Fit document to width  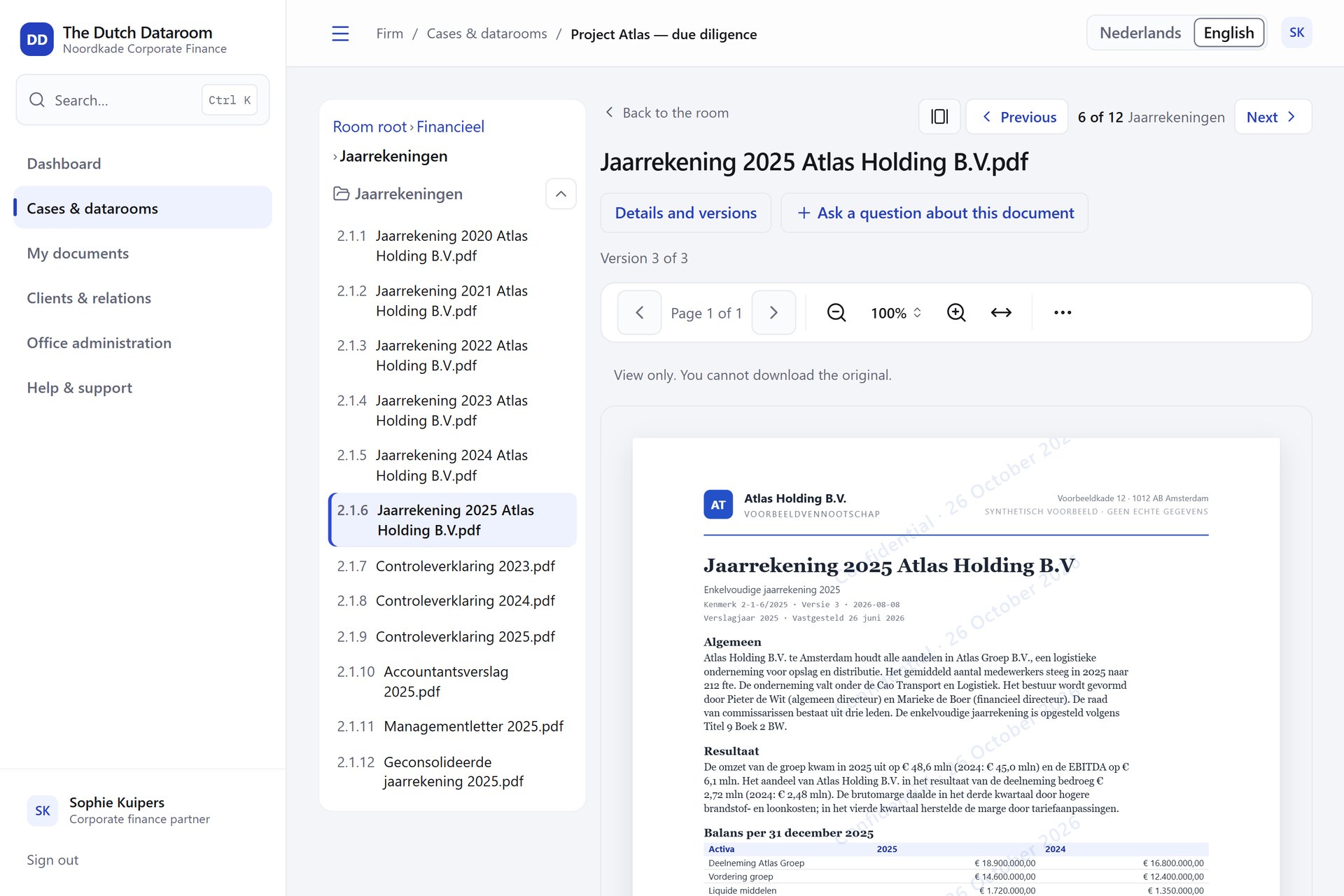click(1001, 312)
